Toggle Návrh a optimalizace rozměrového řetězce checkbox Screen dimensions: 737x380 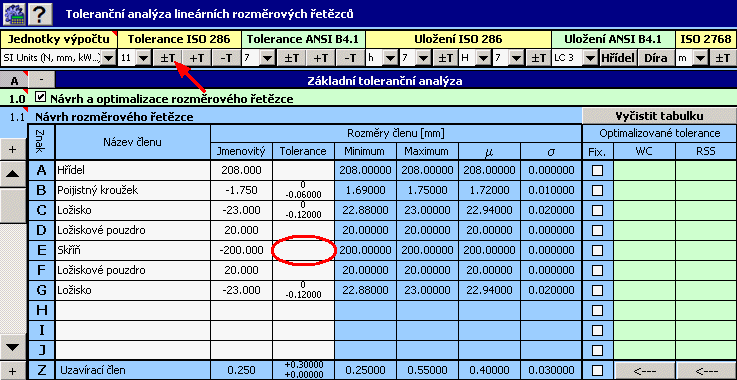(41, 98)
